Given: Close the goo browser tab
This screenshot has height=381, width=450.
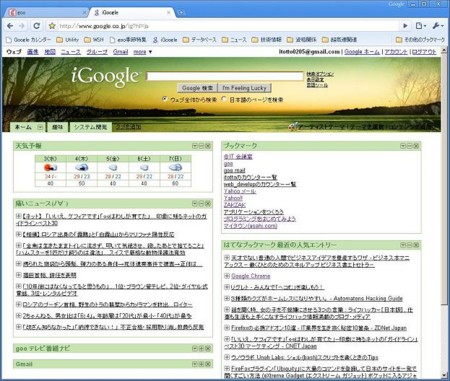Looking at the screenshot, I should (x=85, y=13).
